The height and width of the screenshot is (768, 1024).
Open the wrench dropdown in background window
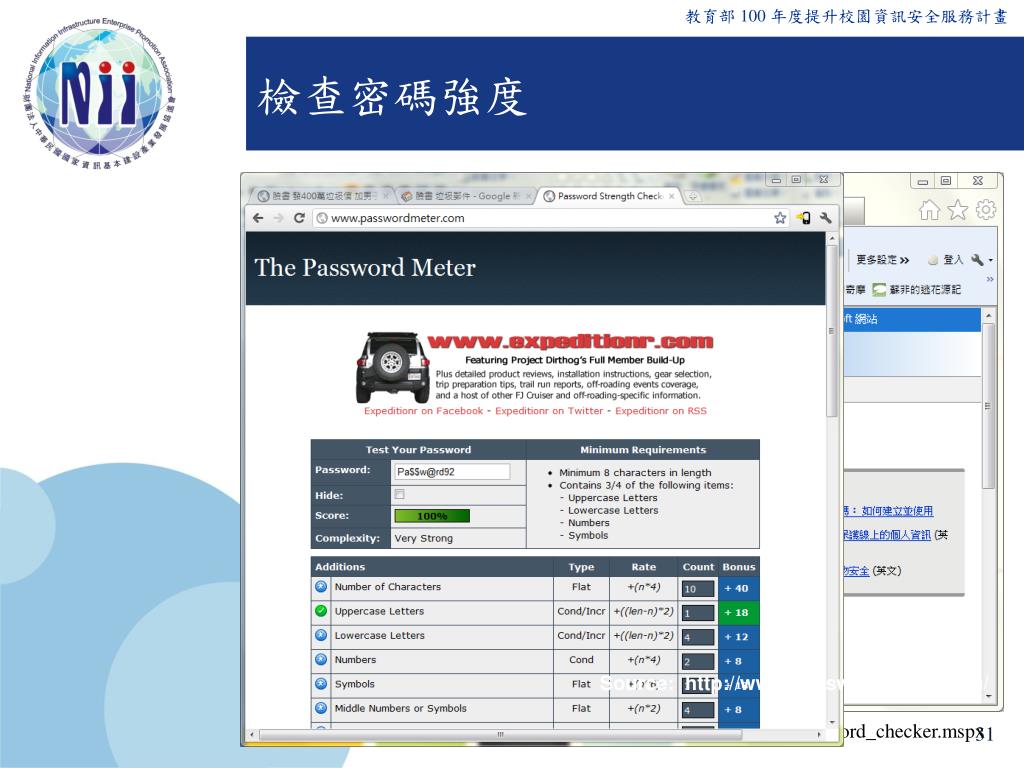982,260
